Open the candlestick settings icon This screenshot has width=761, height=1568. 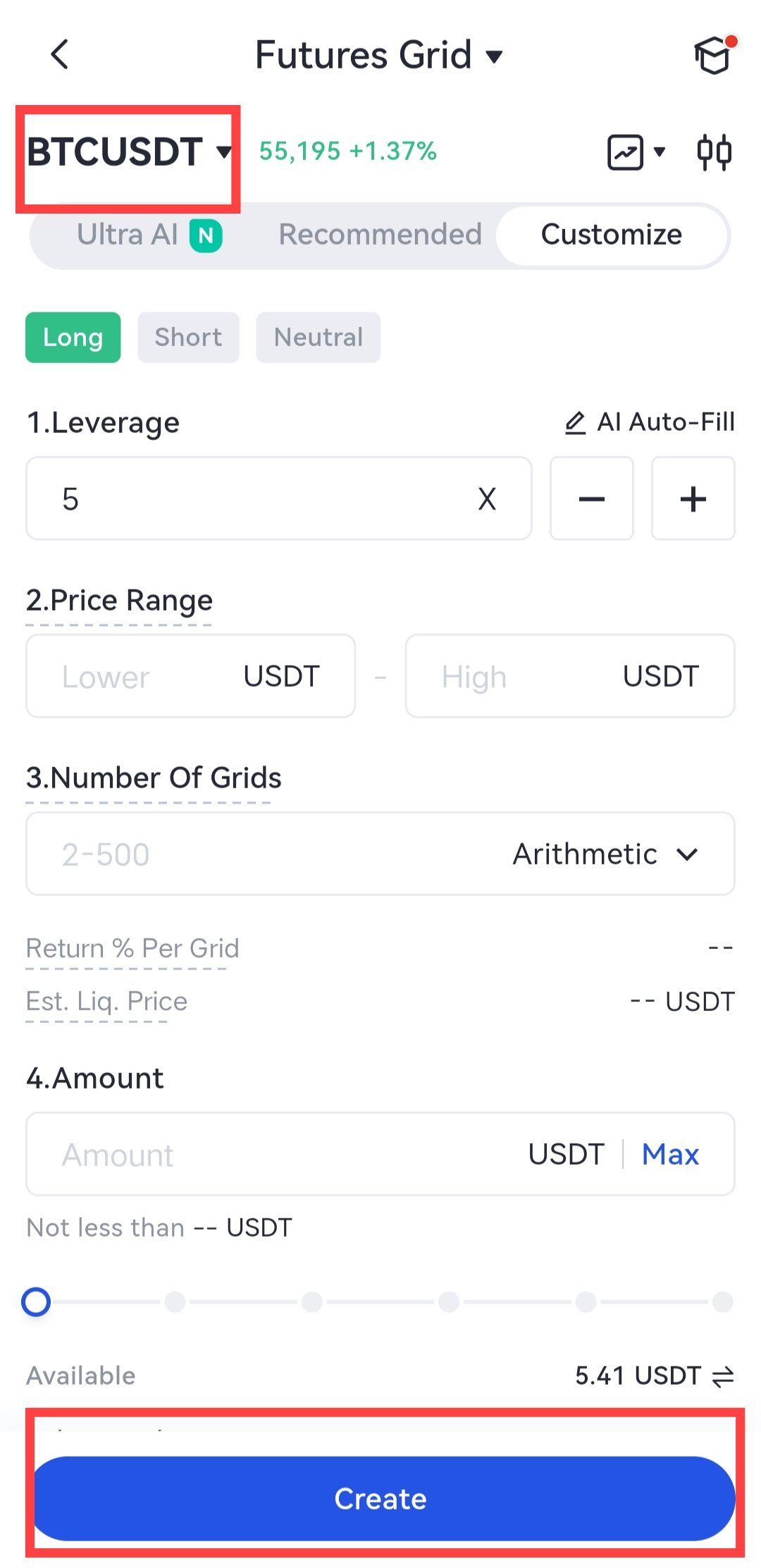(x=714, y=152)
